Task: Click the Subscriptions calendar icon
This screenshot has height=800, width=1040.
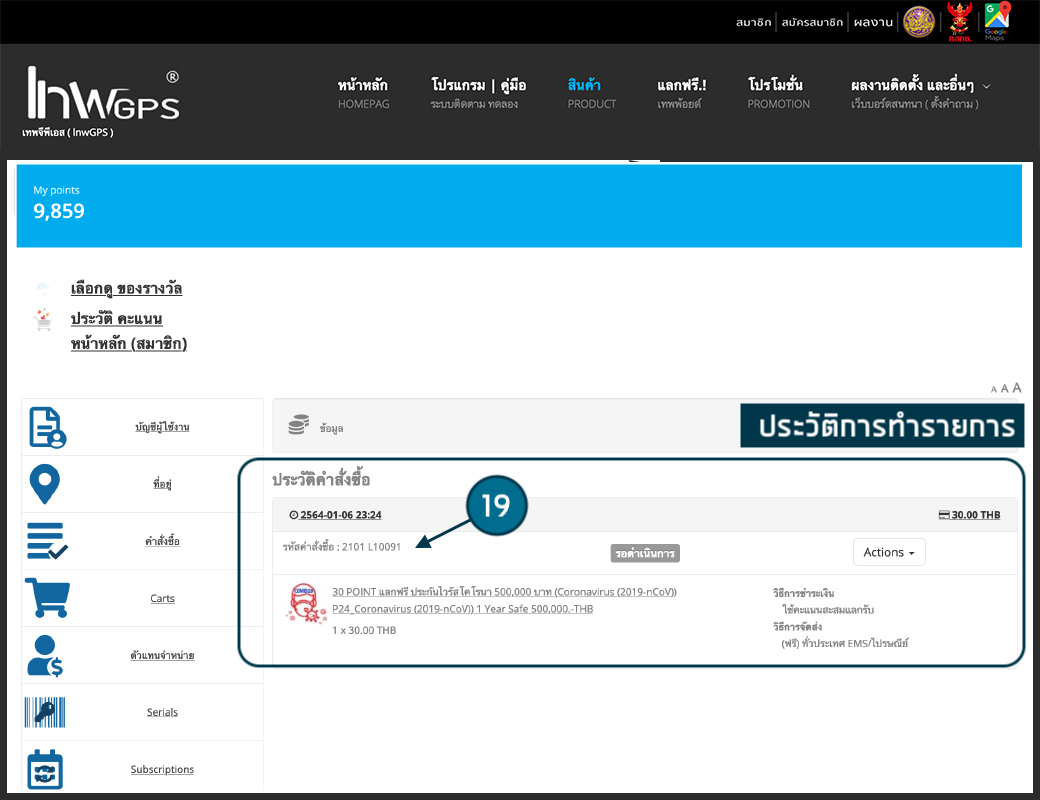Action: (x=46, y=769)
